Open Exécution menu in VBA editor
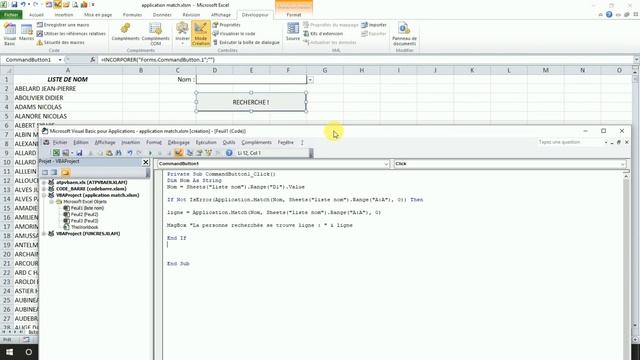This screenshot has height=360, width=640. [x=206, y=142]
